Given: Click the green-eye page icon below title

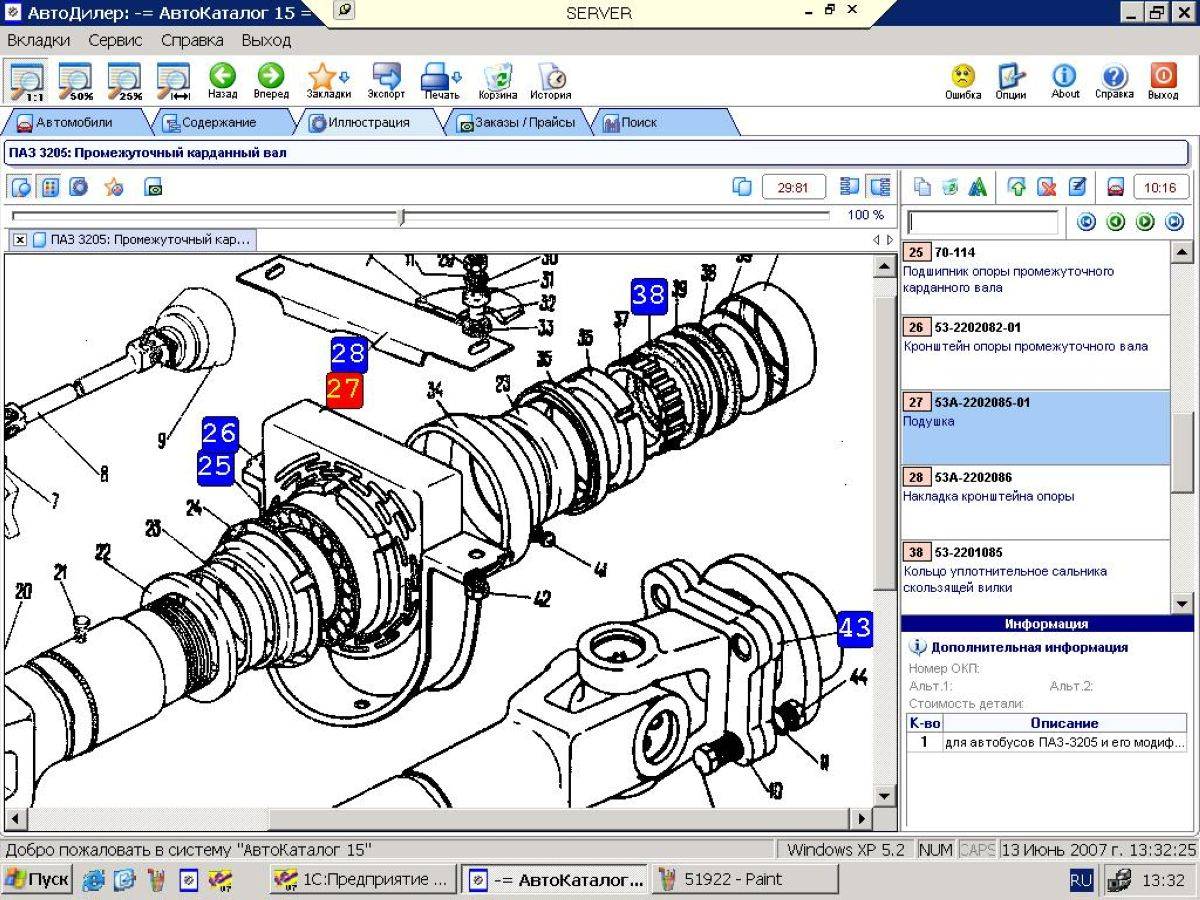Looking at the screenshot, I should (x=153, y=187).
